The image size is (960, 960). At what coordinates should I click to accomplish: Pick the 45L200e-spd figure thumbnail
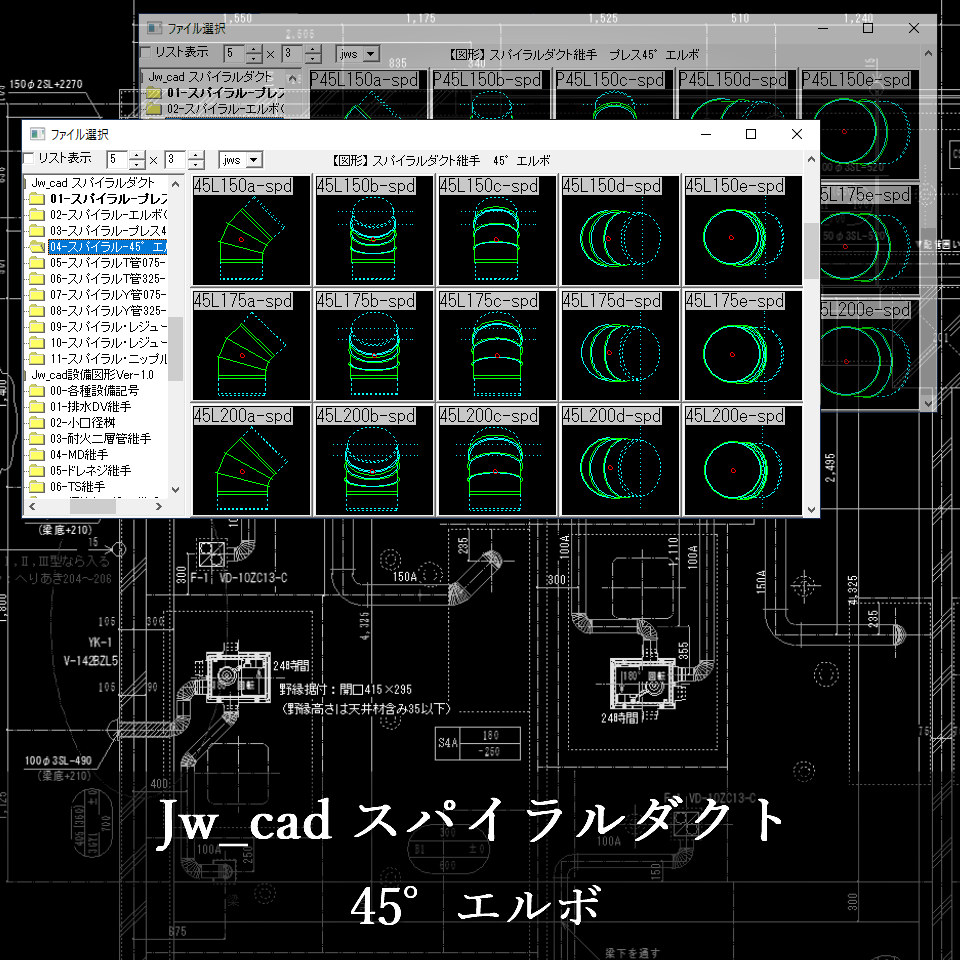[x=743, y=460]
